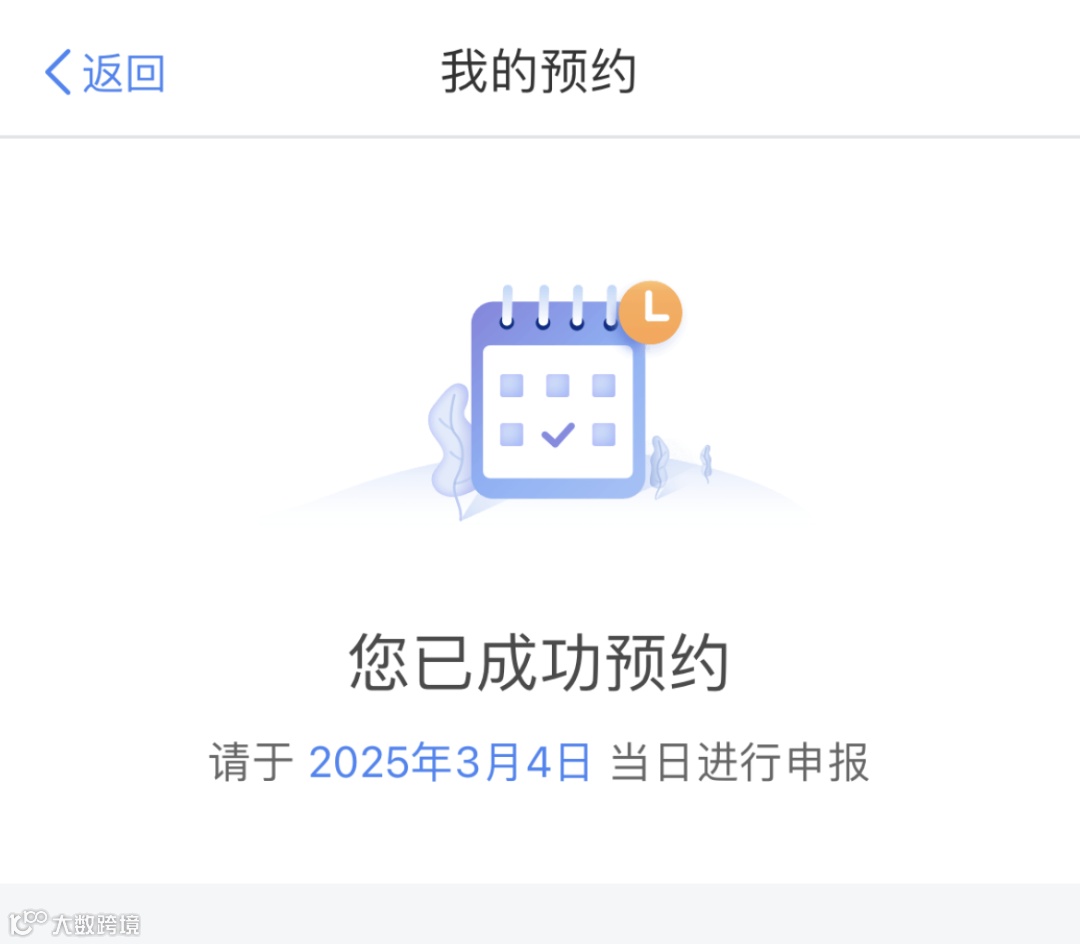
Task: Click the 请于 text before the date
Action: (x=251, y=762)
